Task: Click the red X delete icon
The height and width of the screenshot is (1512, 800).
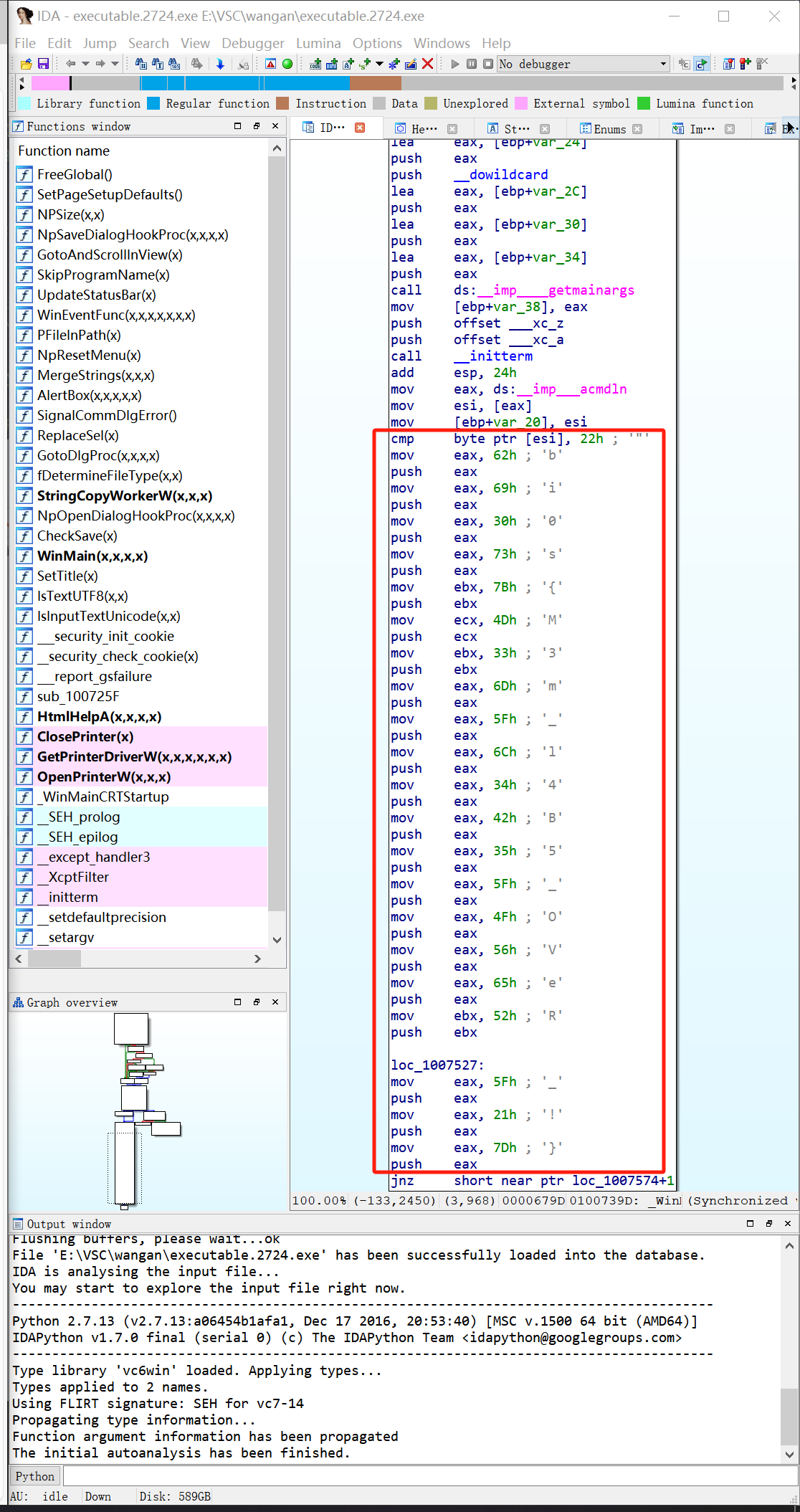Action: [428, 64]
